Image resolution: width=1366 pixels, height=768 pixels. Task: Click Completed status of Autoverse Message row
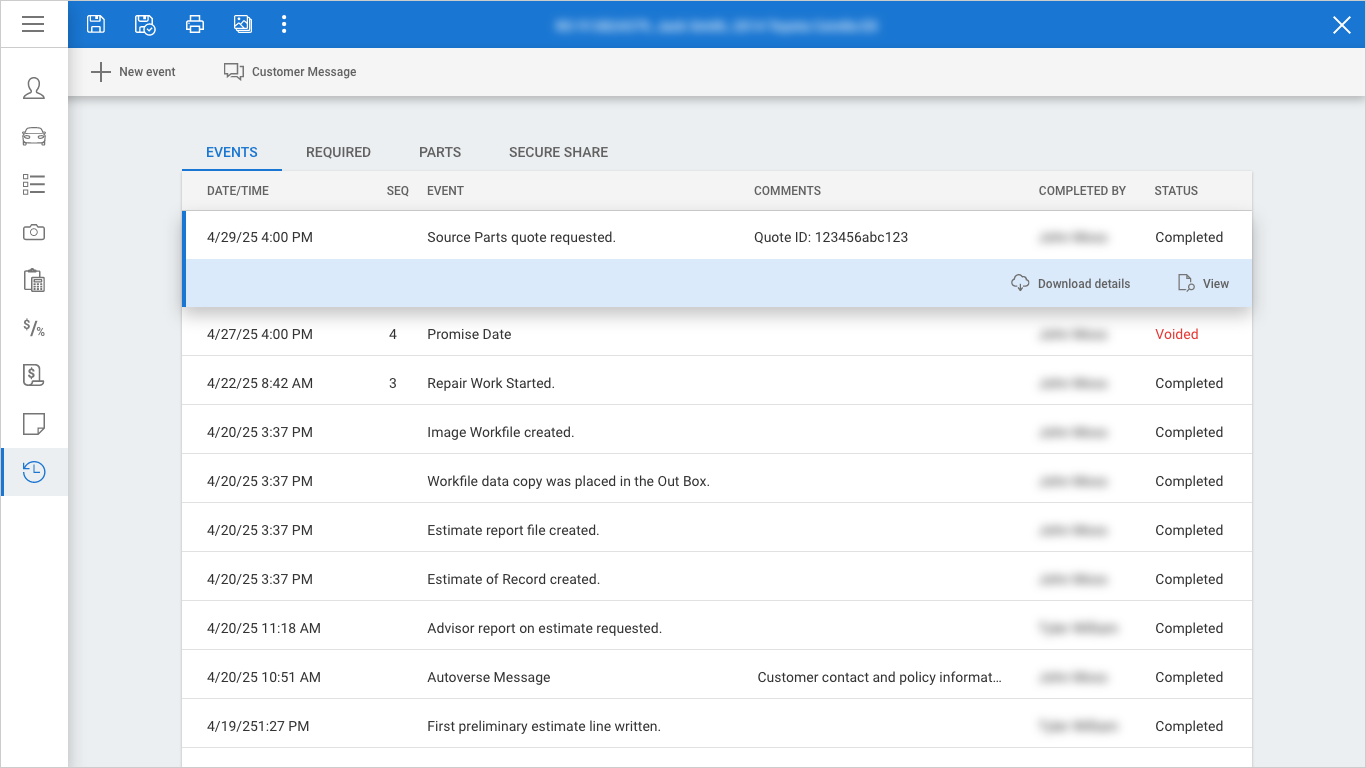(1189, 677)
